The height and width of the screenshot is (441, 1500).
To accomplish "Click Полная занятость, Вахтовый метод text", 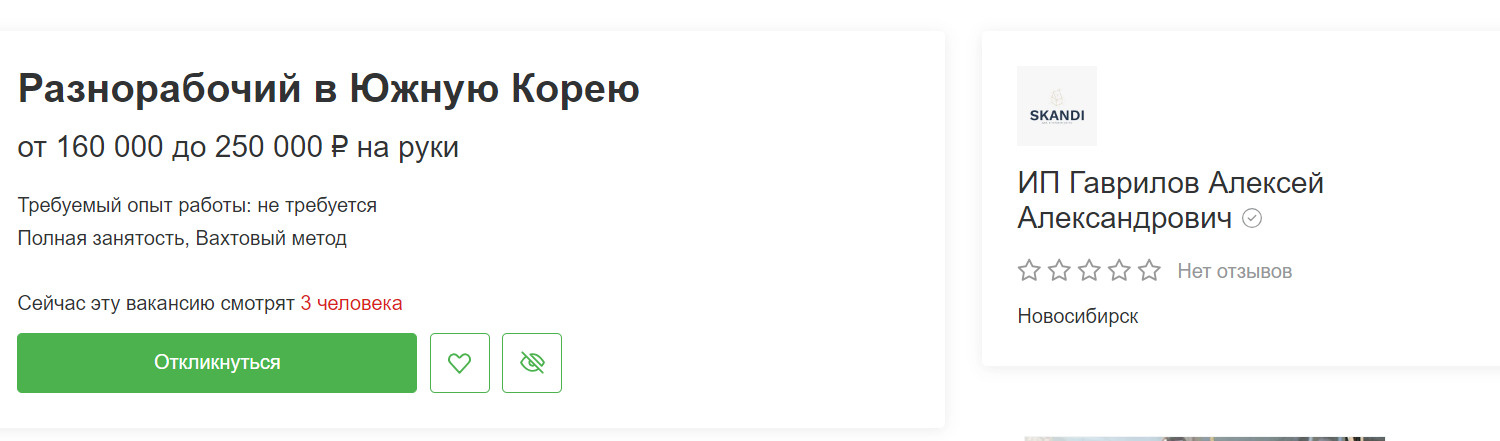I will 182,238.
